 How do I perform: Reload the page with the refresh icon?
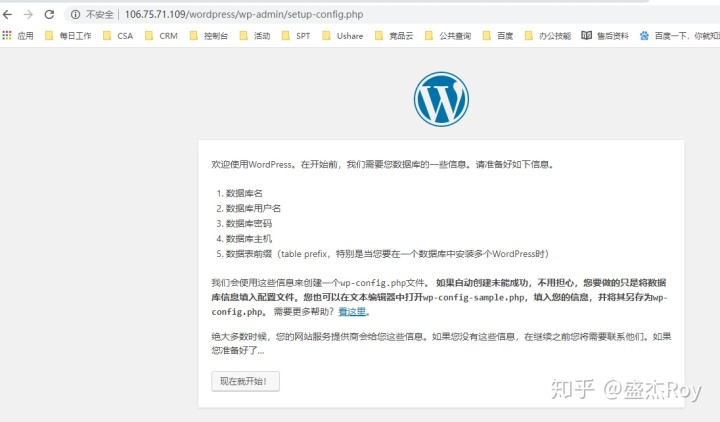click(49, 15)
